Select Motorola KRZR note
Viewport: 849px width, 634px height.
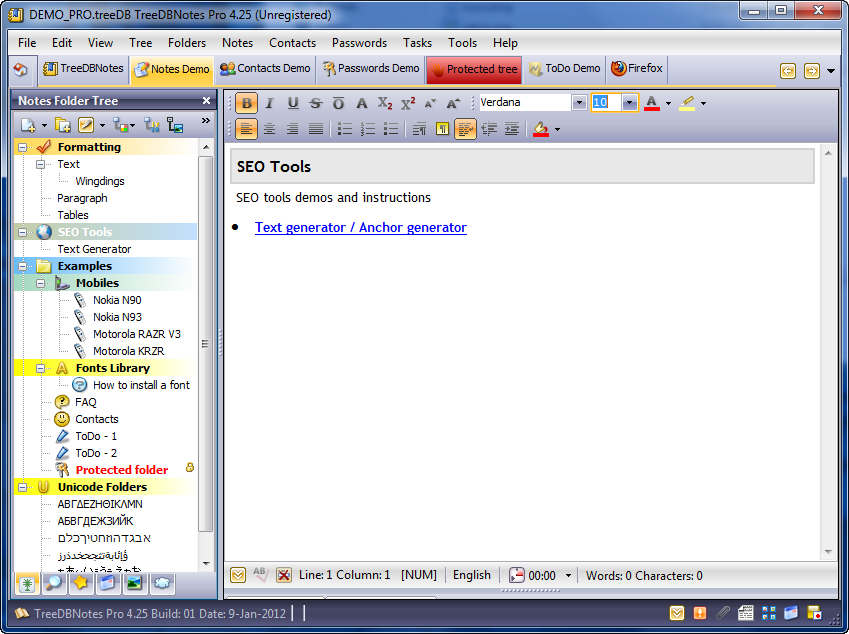point(128,351)
